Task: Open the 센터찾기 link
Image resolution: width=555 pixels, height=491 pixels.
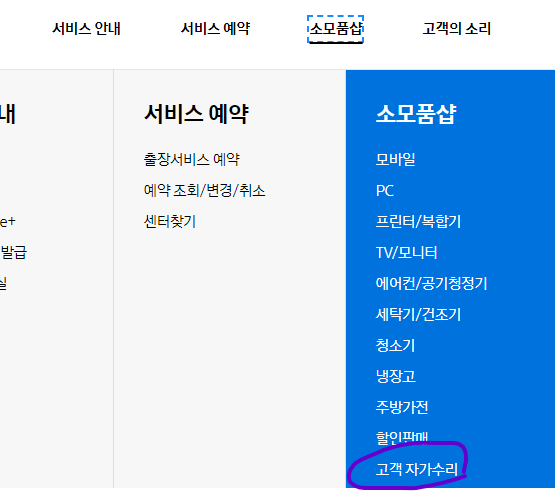Action: 170,222
